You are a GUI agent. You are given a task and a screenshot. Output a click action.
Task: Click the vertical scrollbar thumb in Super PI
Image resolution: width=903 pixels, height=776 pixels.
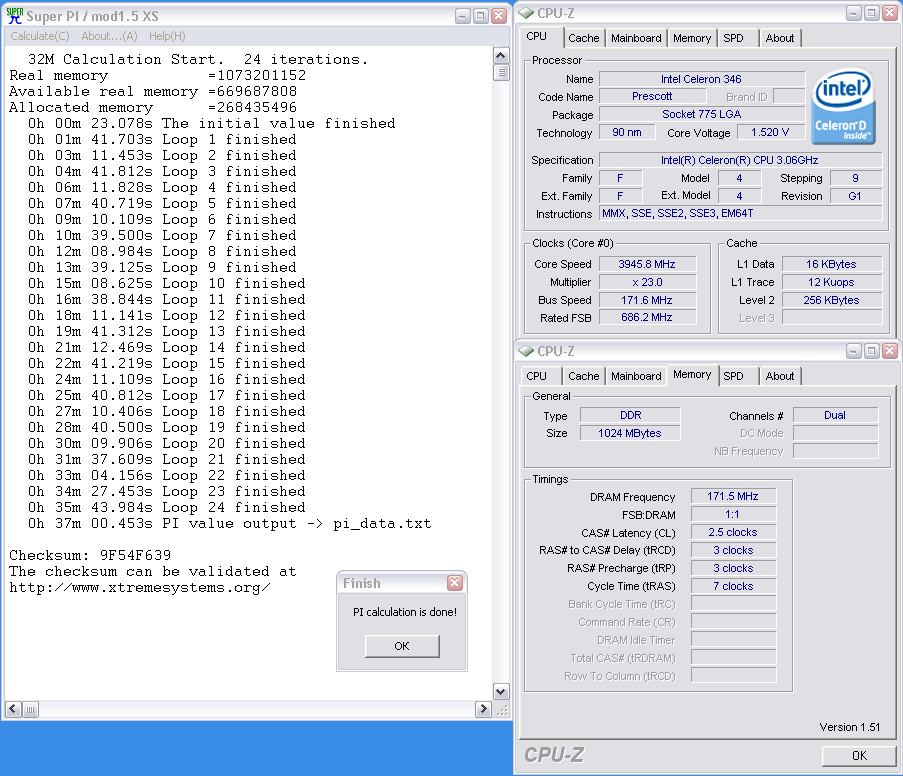coord(501,72)
